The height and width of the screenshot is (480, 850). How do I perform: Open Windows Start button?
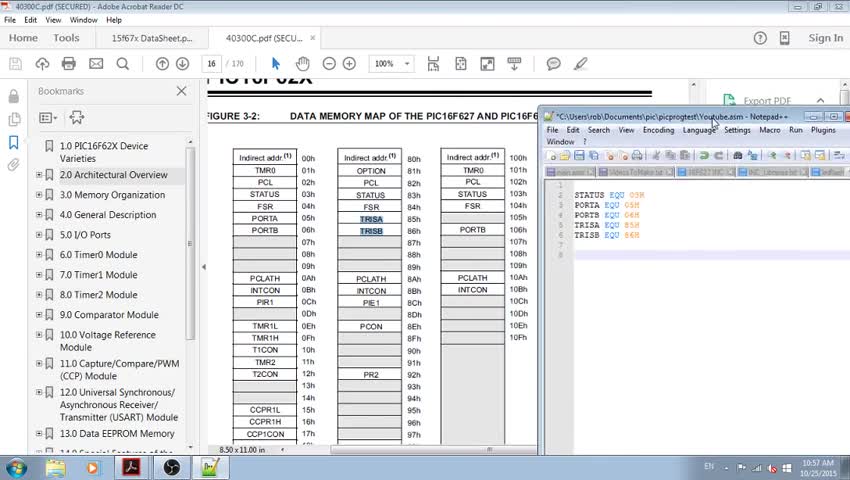point(16,468)
